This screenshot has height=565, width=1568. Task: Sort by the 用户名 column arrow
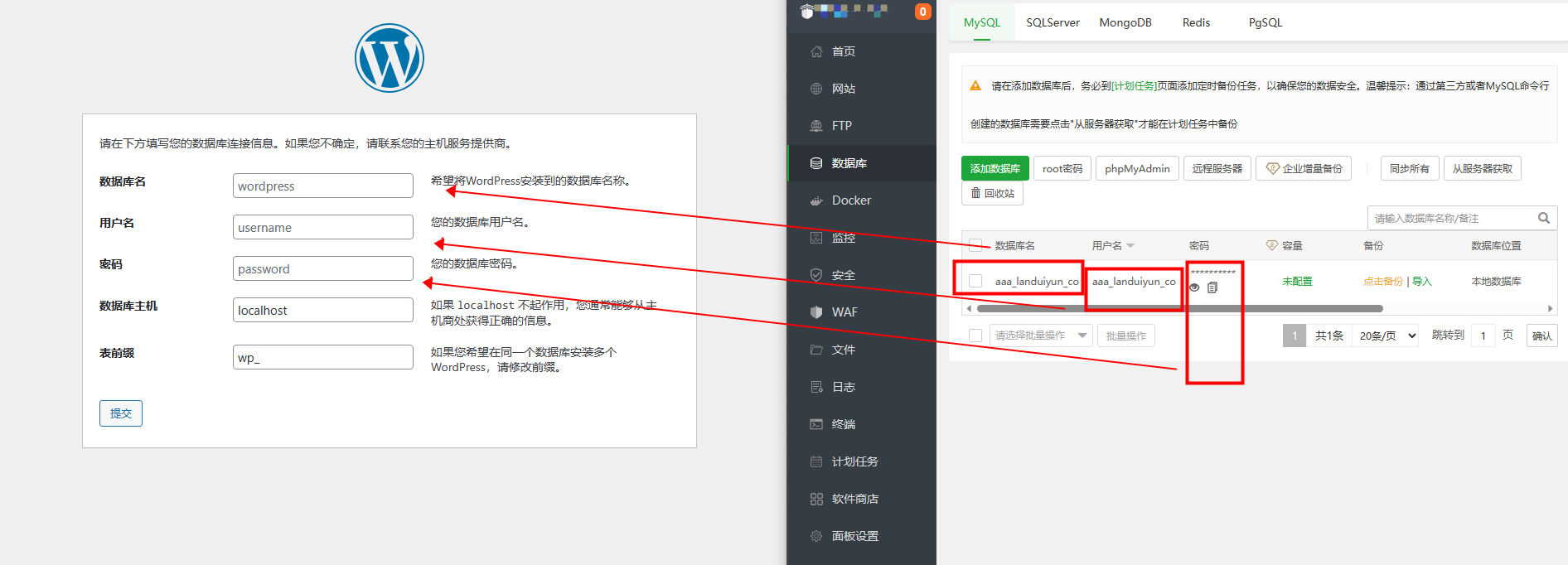(x=1130, y=246)
